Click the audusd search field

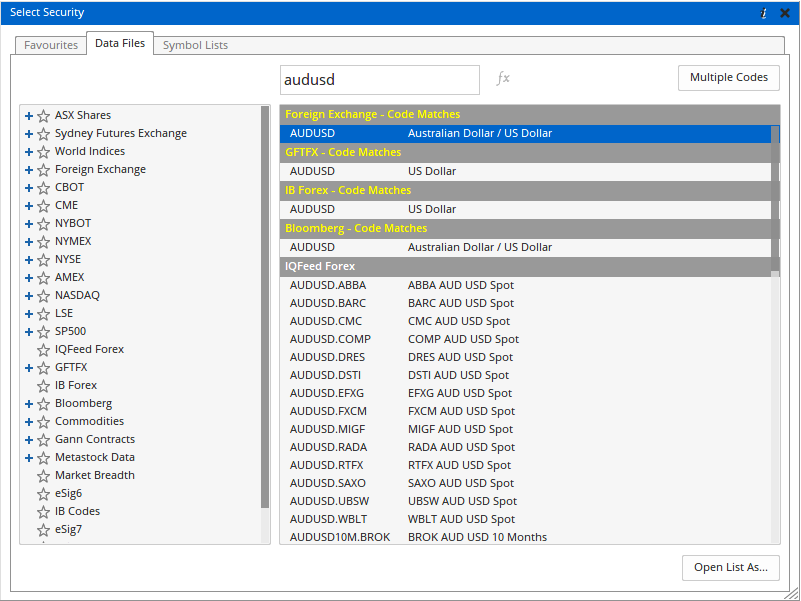(380, 80)
